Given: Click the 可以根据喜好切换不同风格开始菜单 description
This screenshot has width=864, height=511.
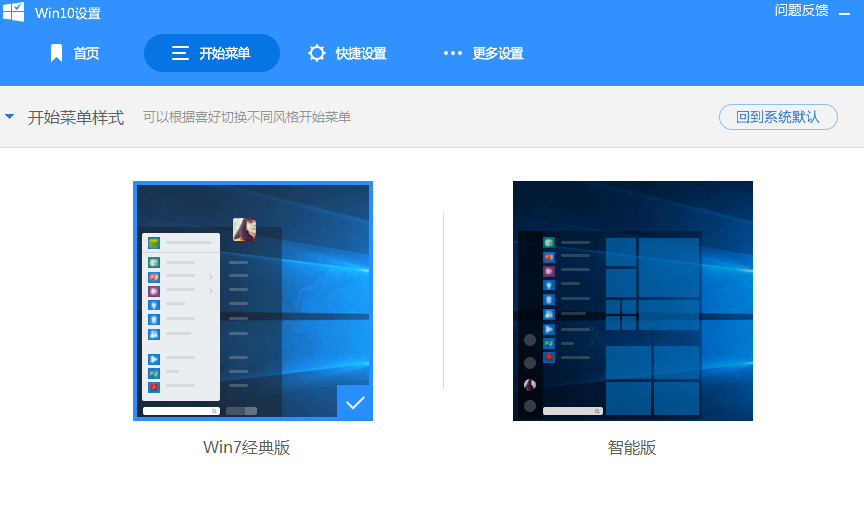Looking at the screenshot, I should tap(247, 117).
